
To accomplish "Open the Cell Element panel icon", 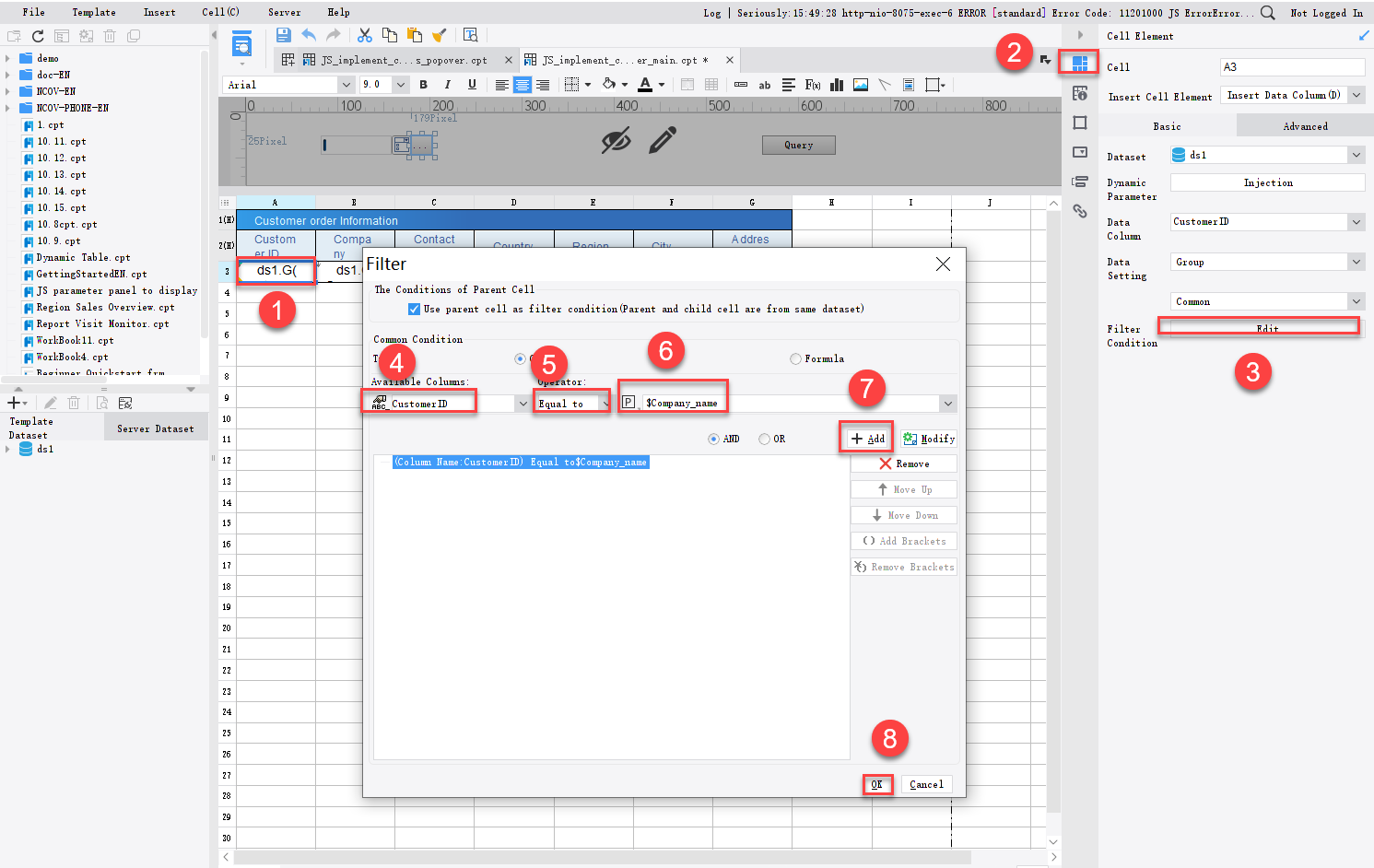I will pyautogui.click(x=1079, y=63).
